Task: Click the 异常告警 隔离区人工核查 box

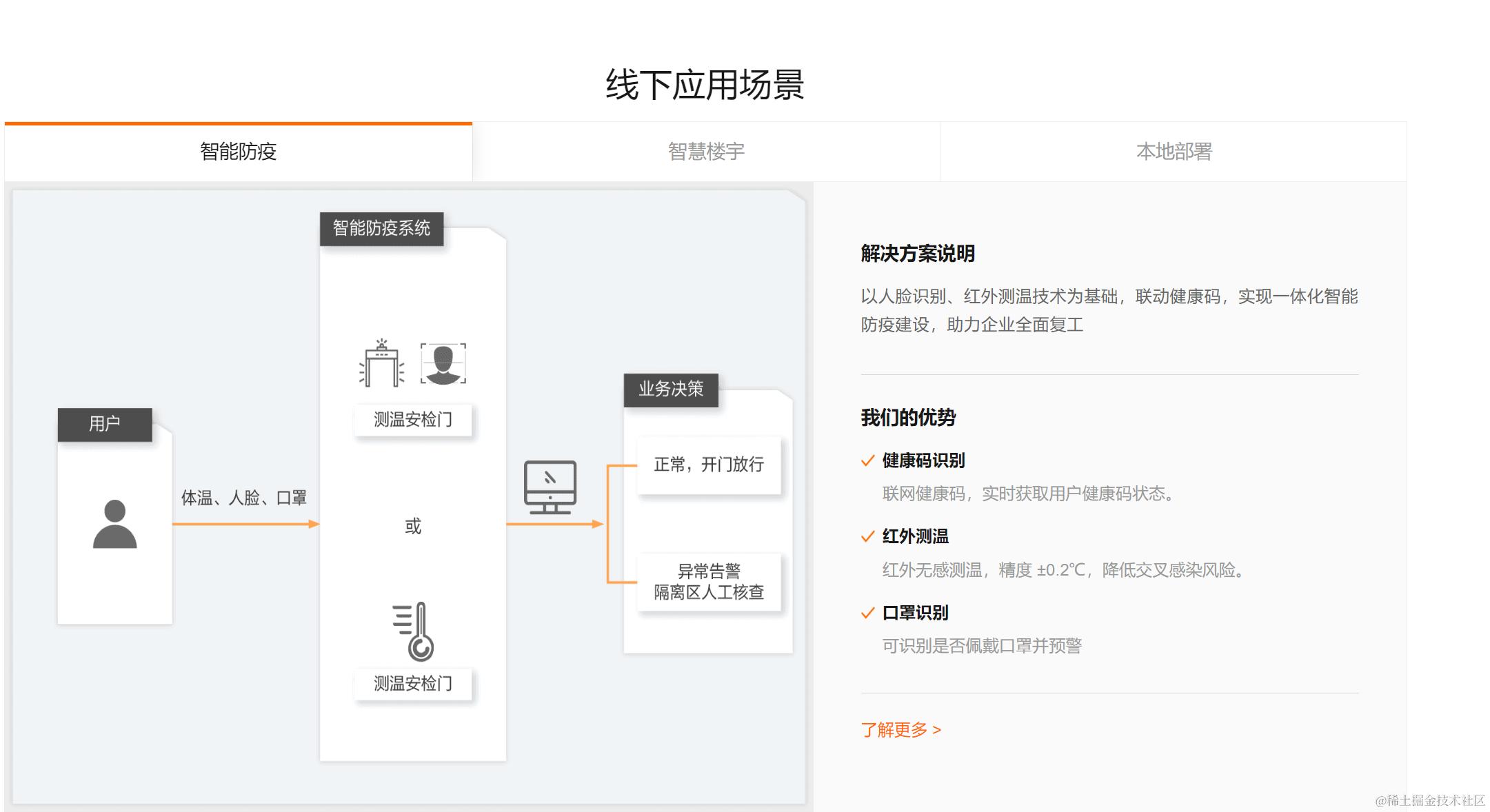Action: pos(709,582)
